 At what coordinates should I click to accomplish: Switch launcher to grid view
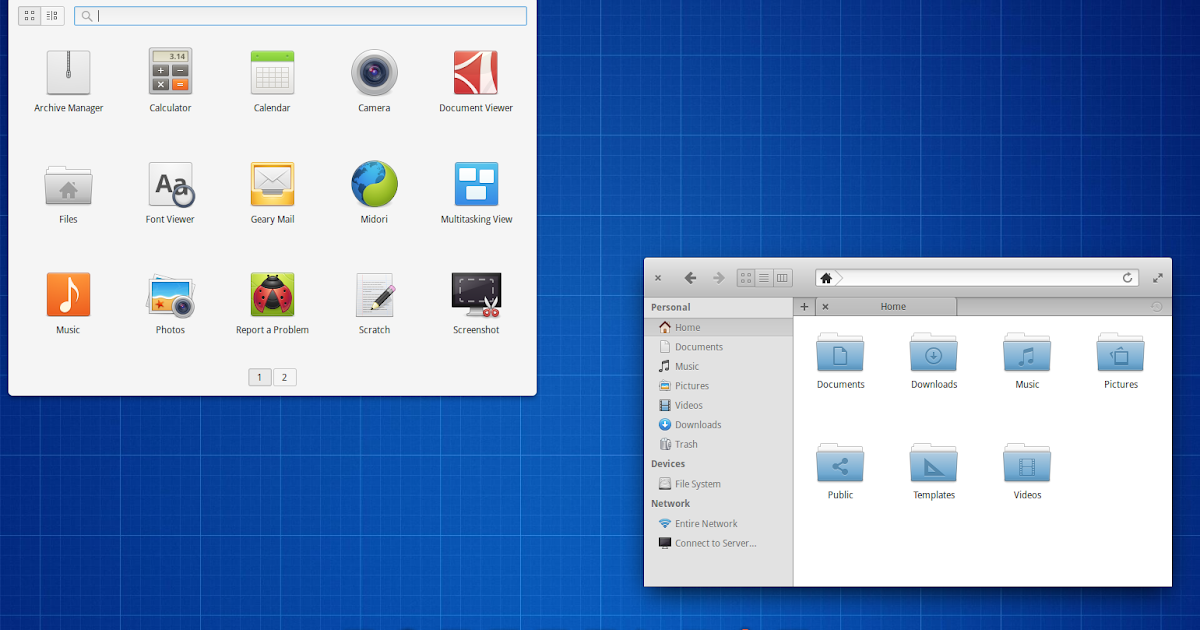click(30, 16)
